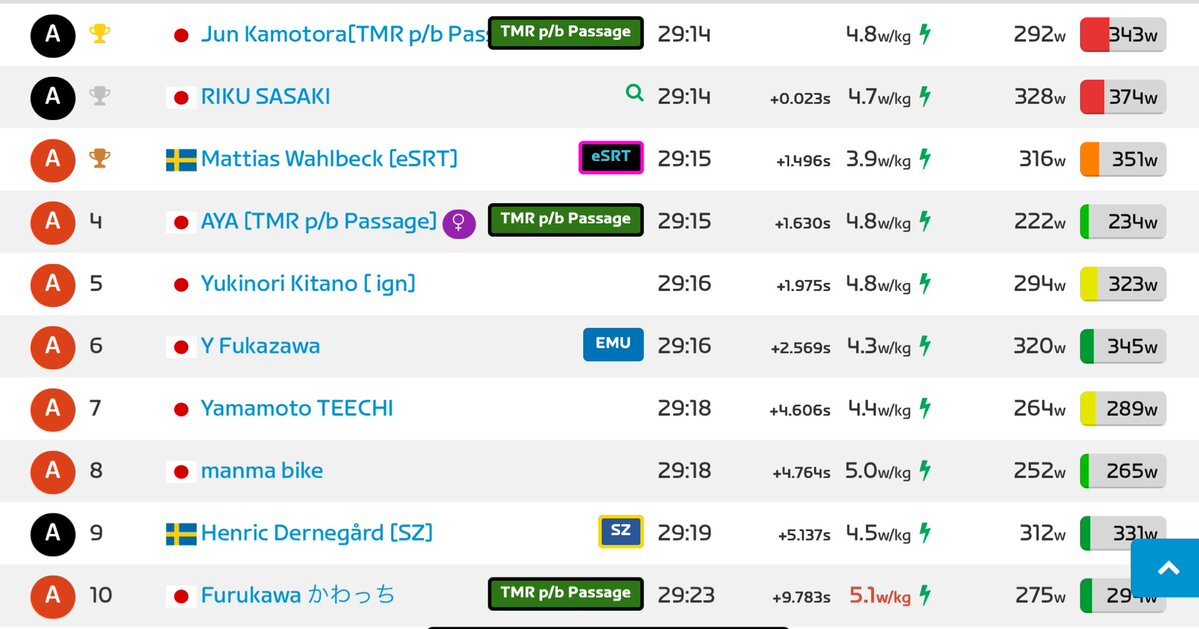Click the silver trophy icon for RIKU SASAKI
This screenshot has height=629, width=1199.
coord(99,96)
